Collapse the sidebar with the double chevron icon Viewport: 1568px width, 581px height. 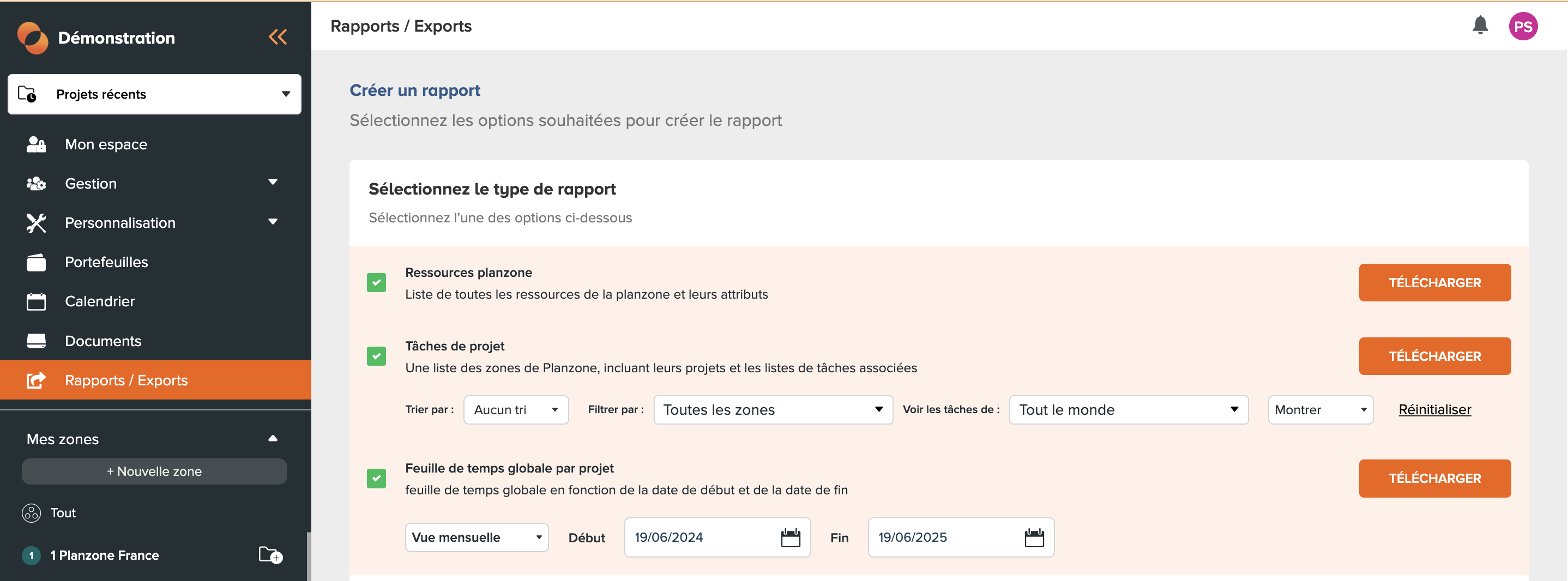click(278, 37)
